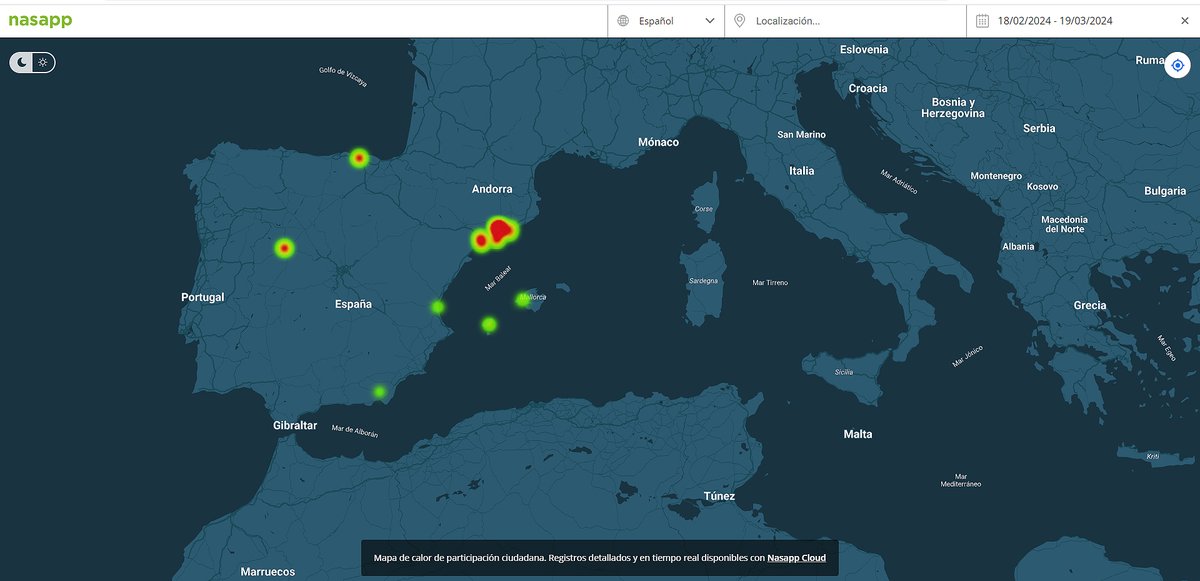
Task: Click the nasapp logo
Action: [40, 20]
